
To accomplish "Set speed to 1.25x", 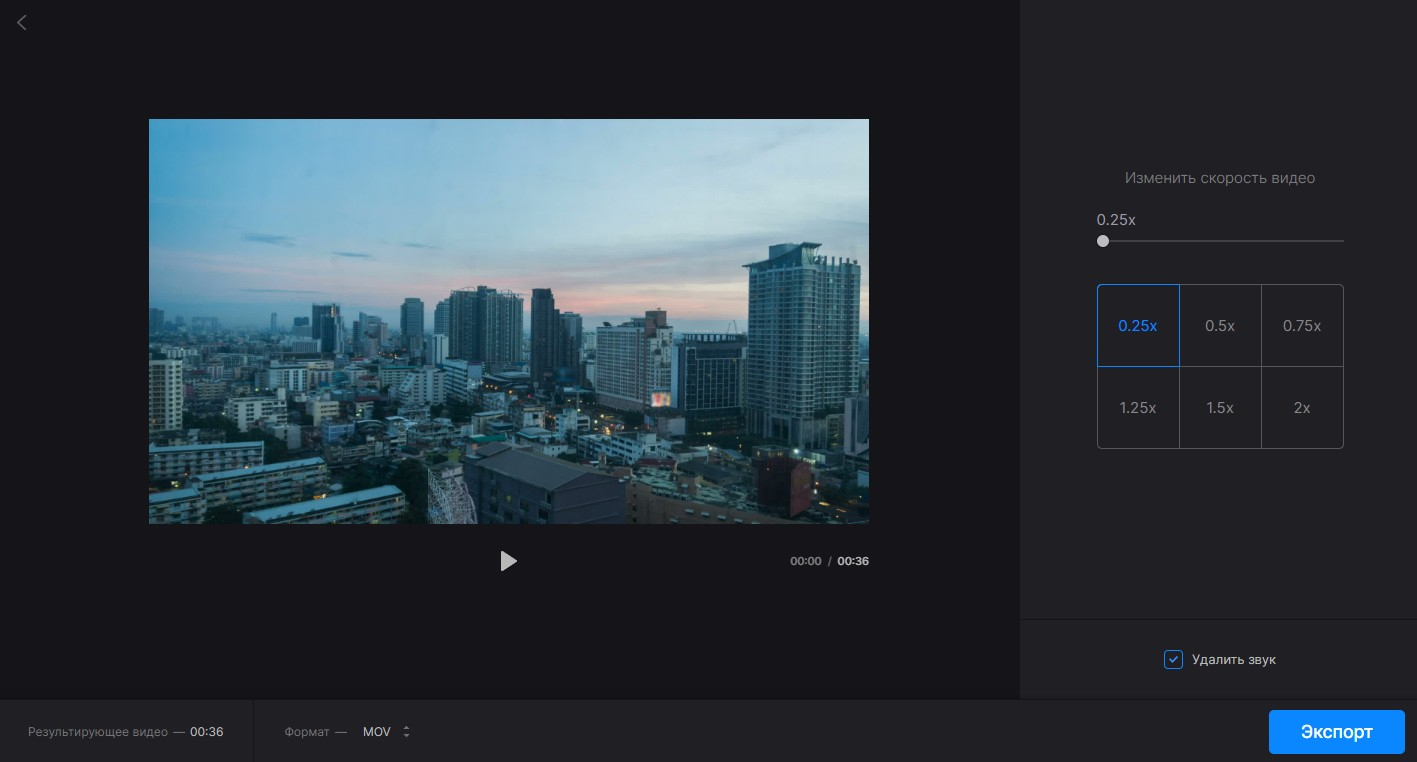I will click(1138, 408).
